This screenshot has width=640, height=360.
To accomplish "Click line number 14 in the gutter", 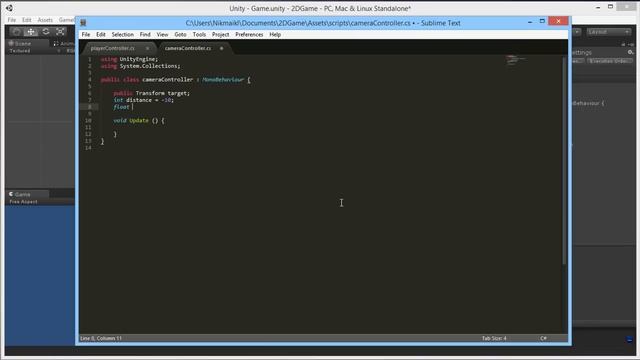I will coord(88,148).
